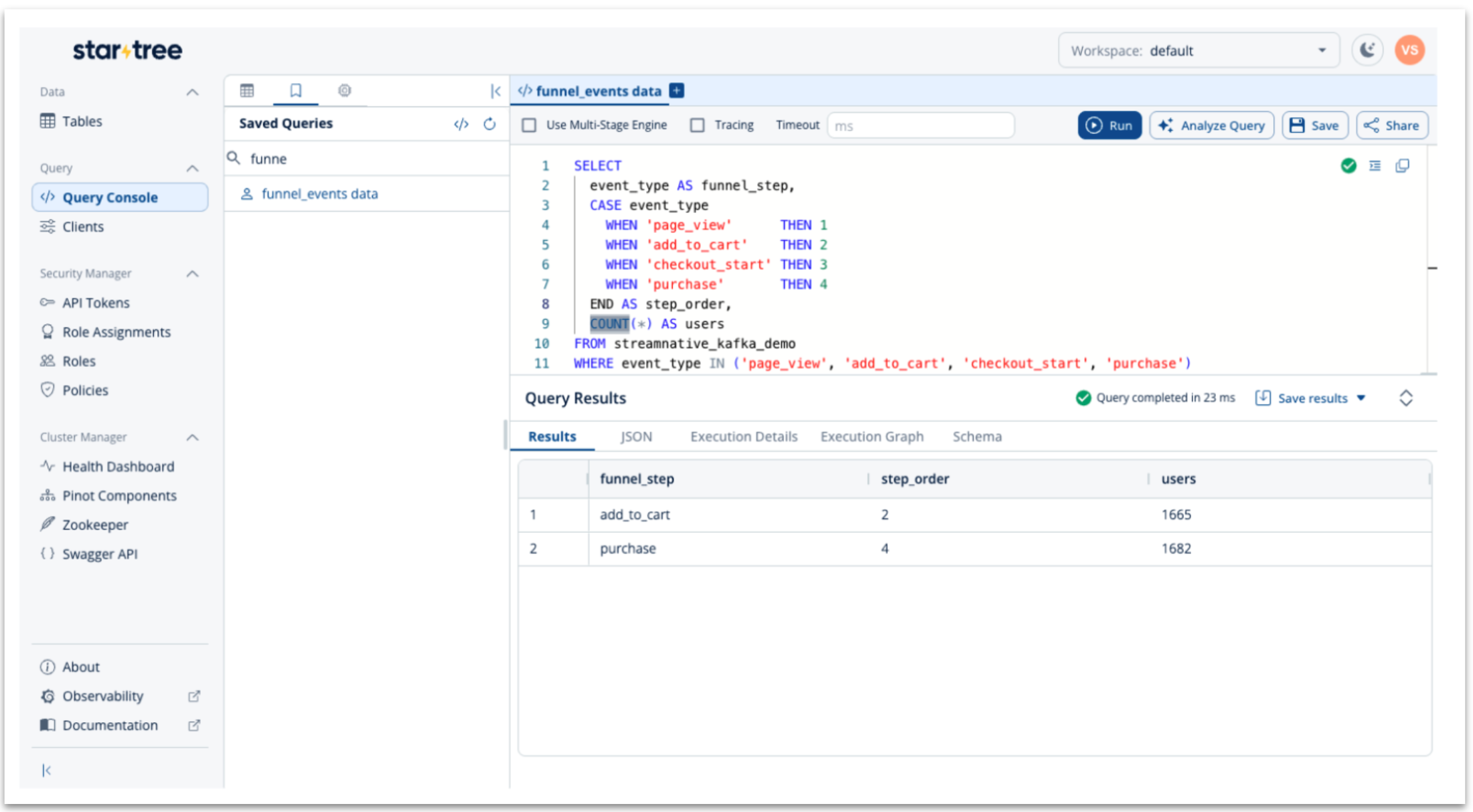Enable Use Multi-Stage Engine checkbox
This screenshot has width=1473, height=812.
coord(529,125)
